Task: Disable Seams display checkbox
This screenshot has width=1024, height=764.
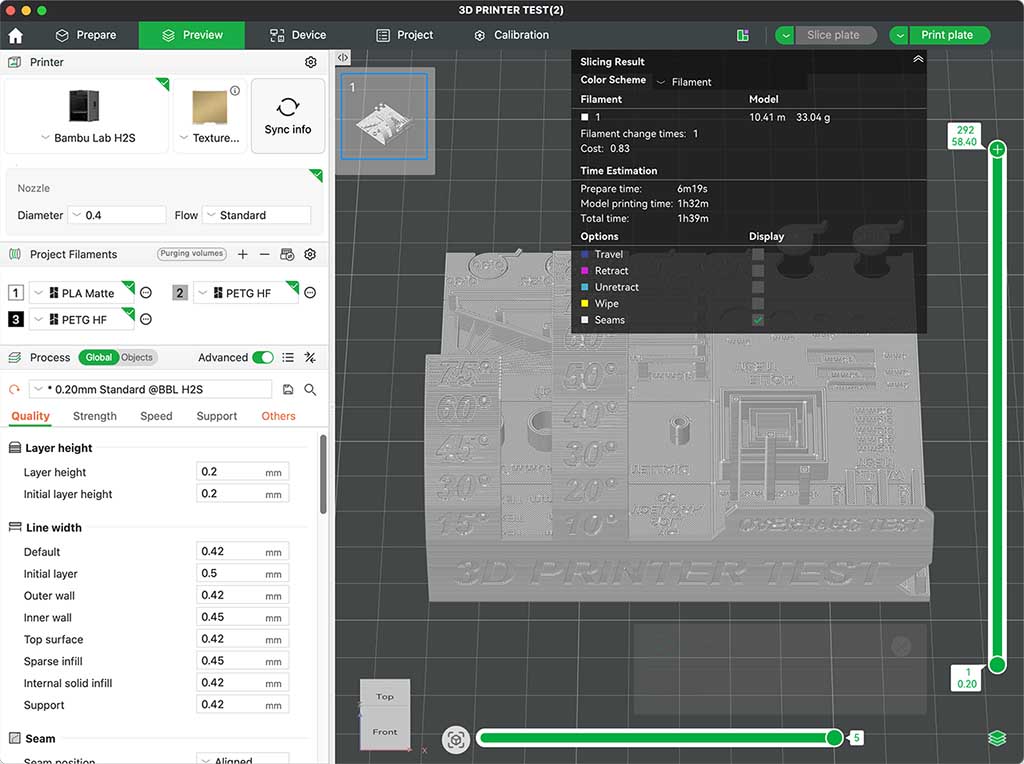Action: pyautogui.click(x=758, y=320)
